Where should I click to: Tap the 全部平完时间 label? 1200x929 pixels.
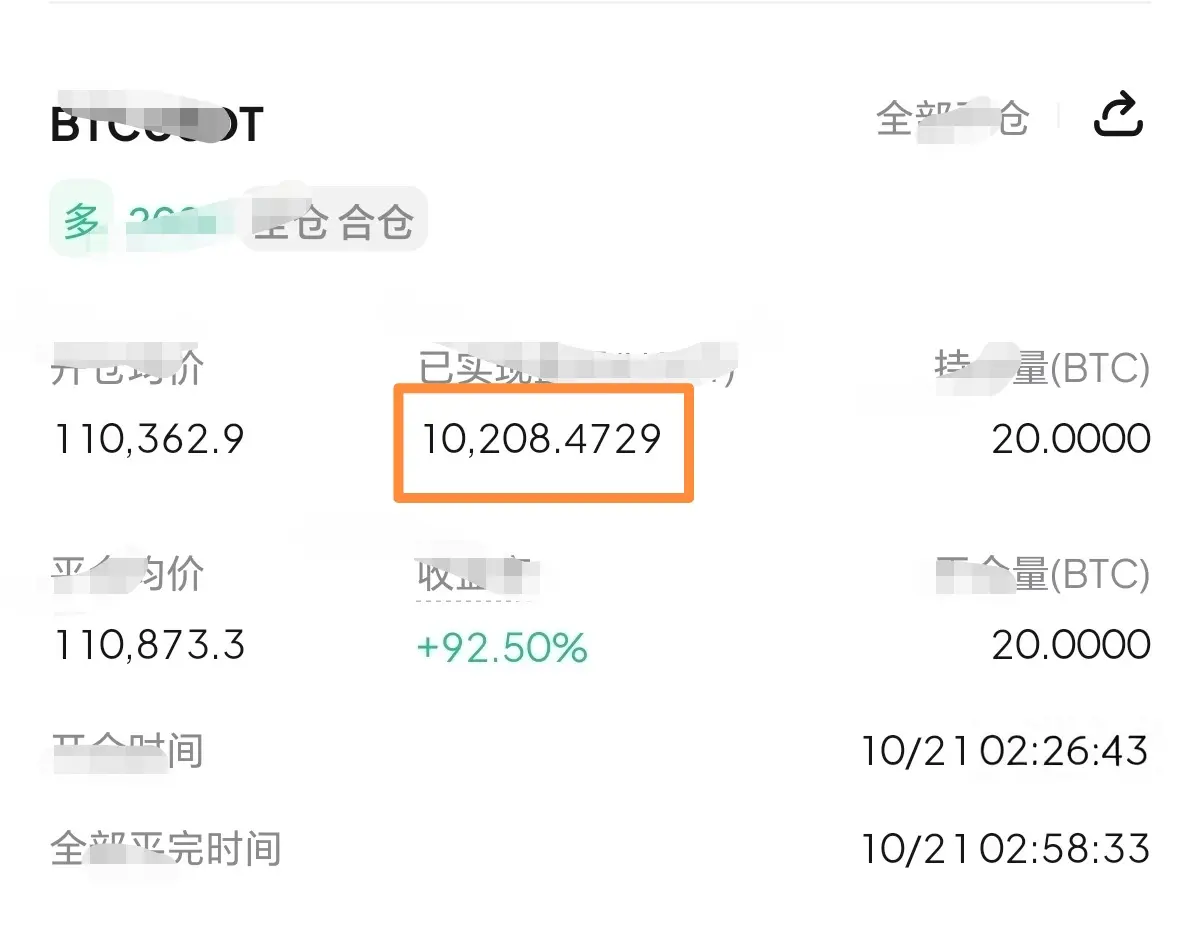(166, 849)
